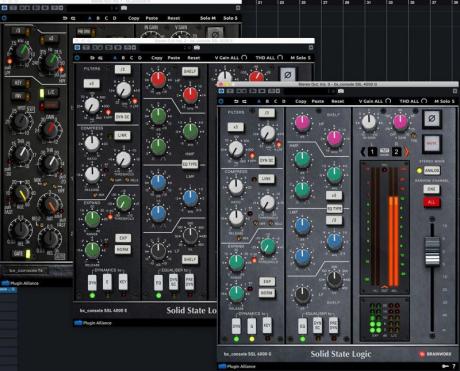Click the Brainworx logo in front window

pos(436,354)
